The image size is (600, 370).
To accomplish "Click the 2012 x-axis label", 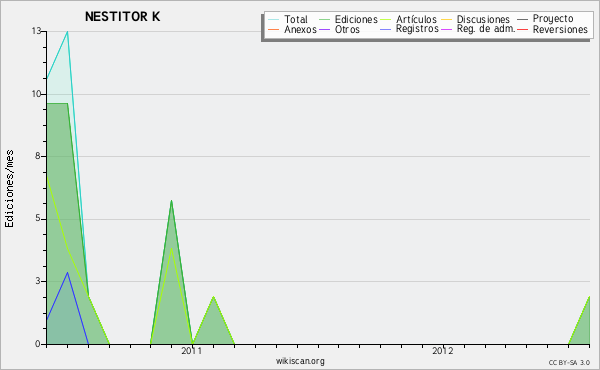I will 443,350.
